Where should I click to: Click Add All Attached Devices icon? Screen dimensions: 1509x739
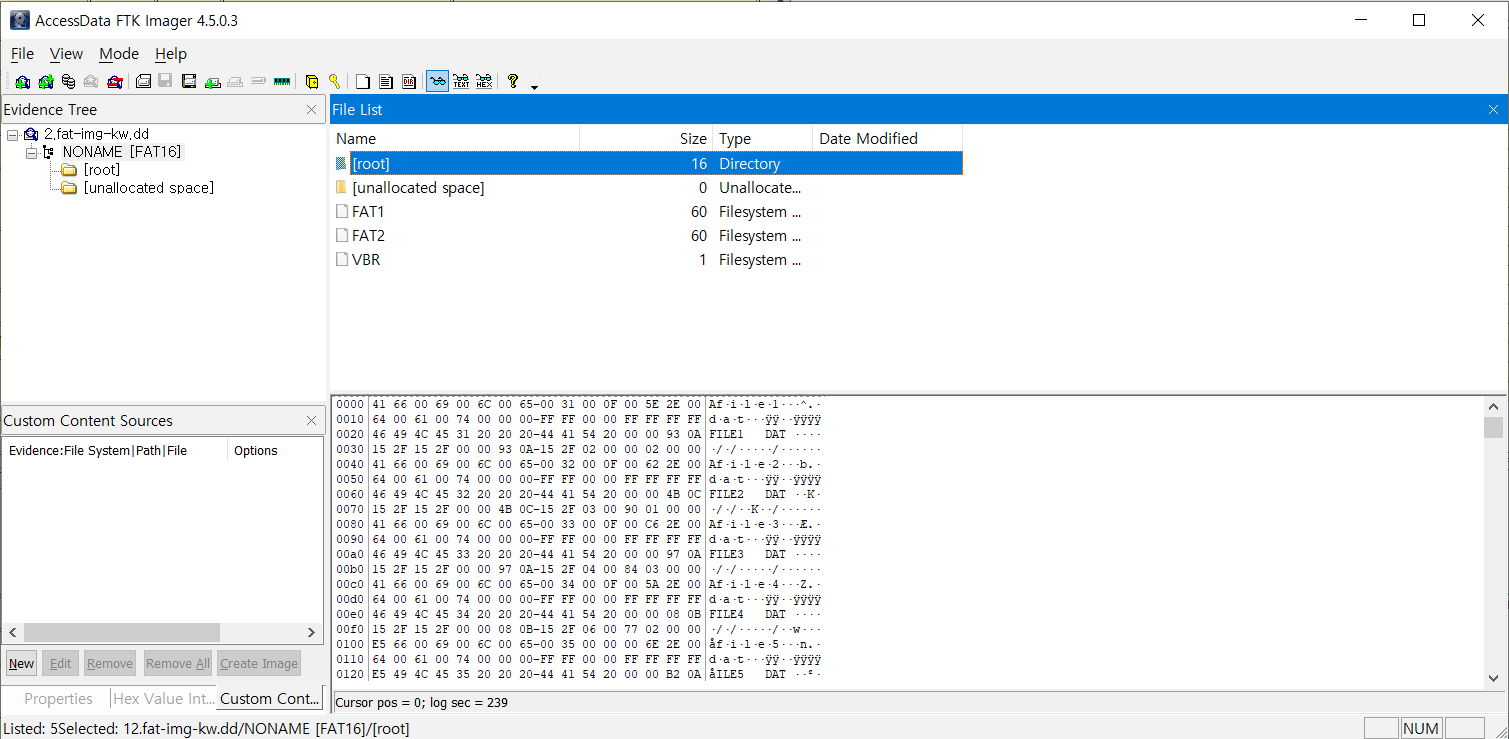pos(45,82)
